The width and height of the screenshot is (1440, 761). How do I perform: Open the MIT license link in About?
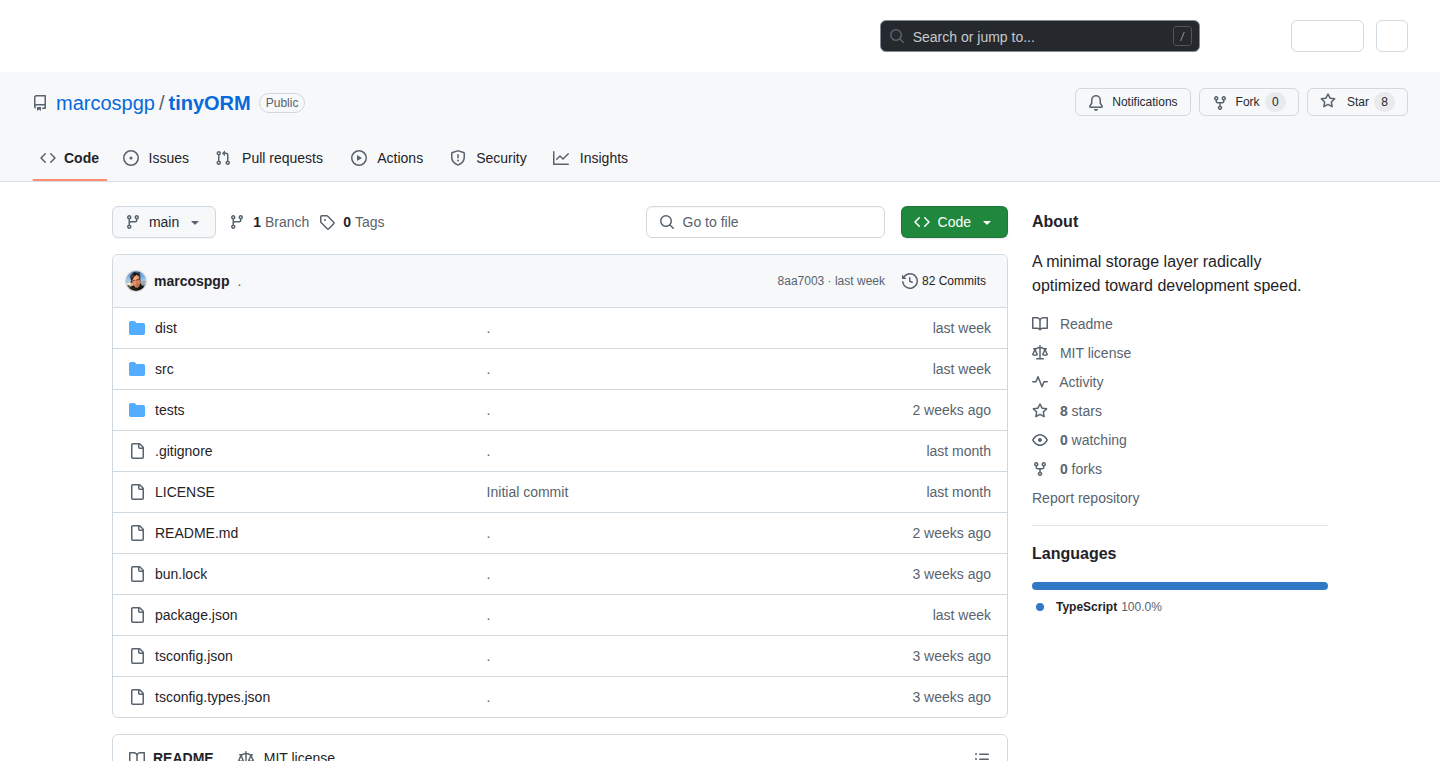(x=1095, y=353)
